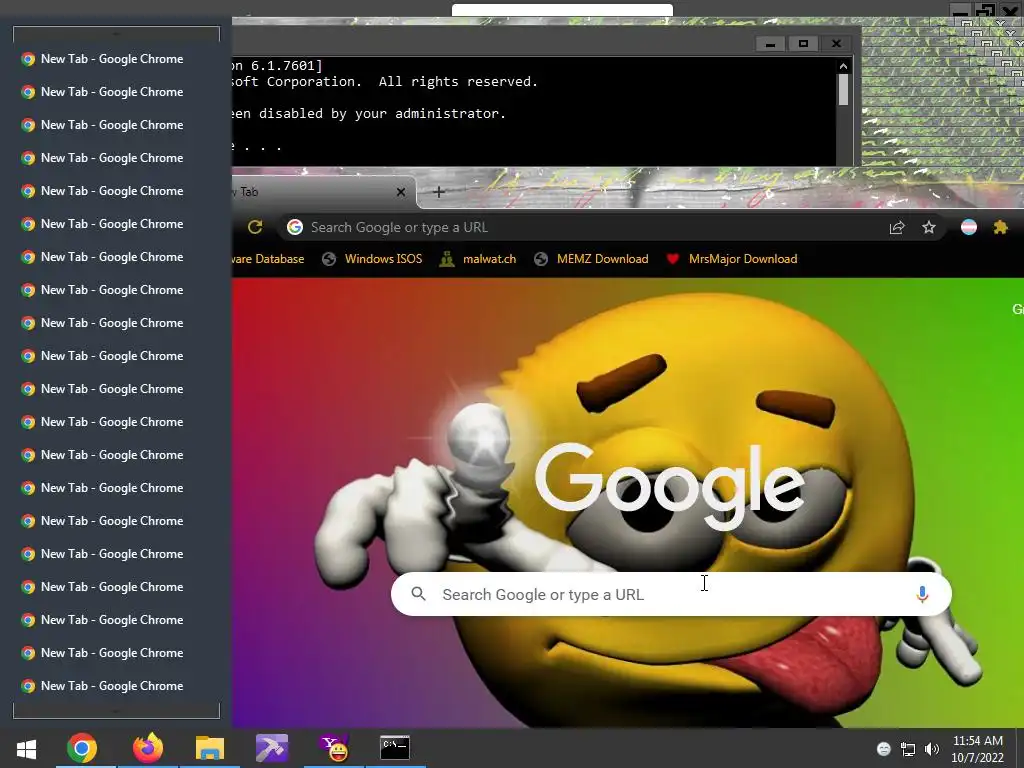Click the Google logo on the page
The height and width of the screenshot is (768, 1024).
click(670, 486)
